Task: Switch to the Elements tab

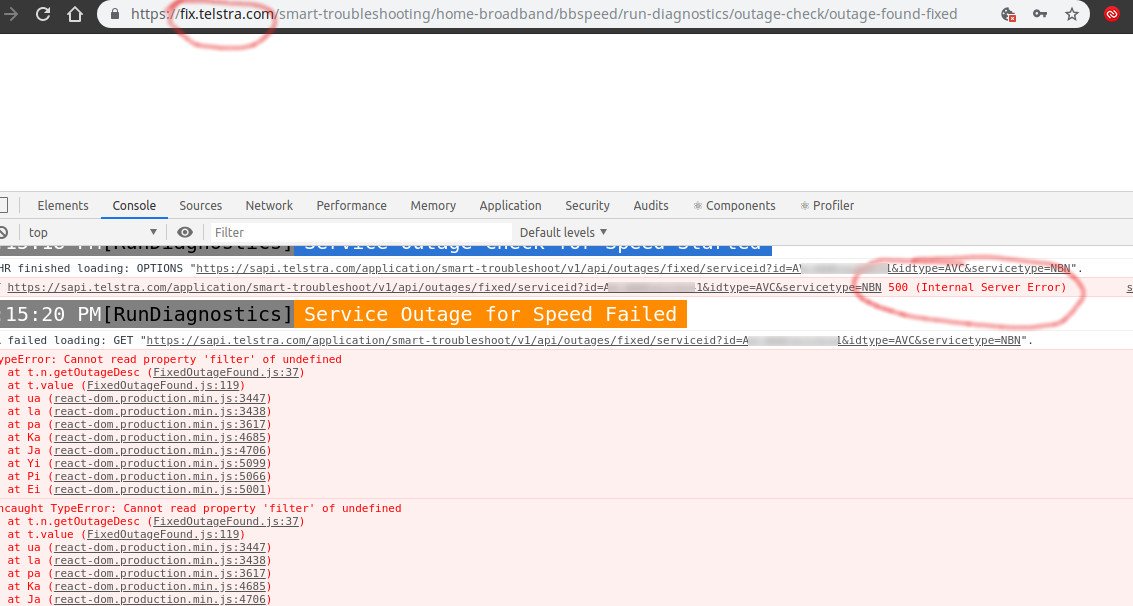Action: [x=63, y=205]
